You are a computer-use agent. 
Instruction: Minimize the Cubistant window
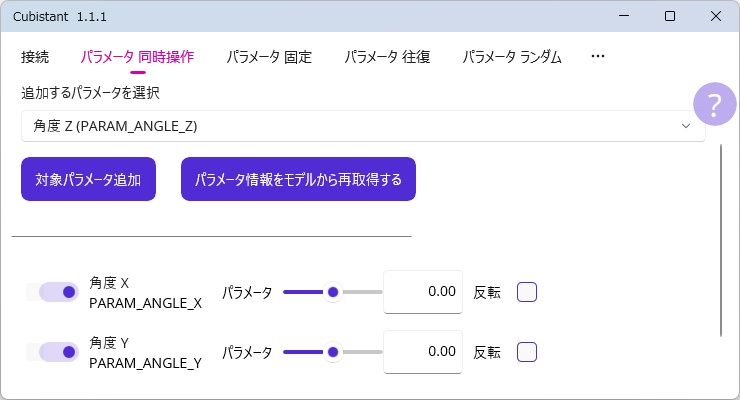click(623, 16)
